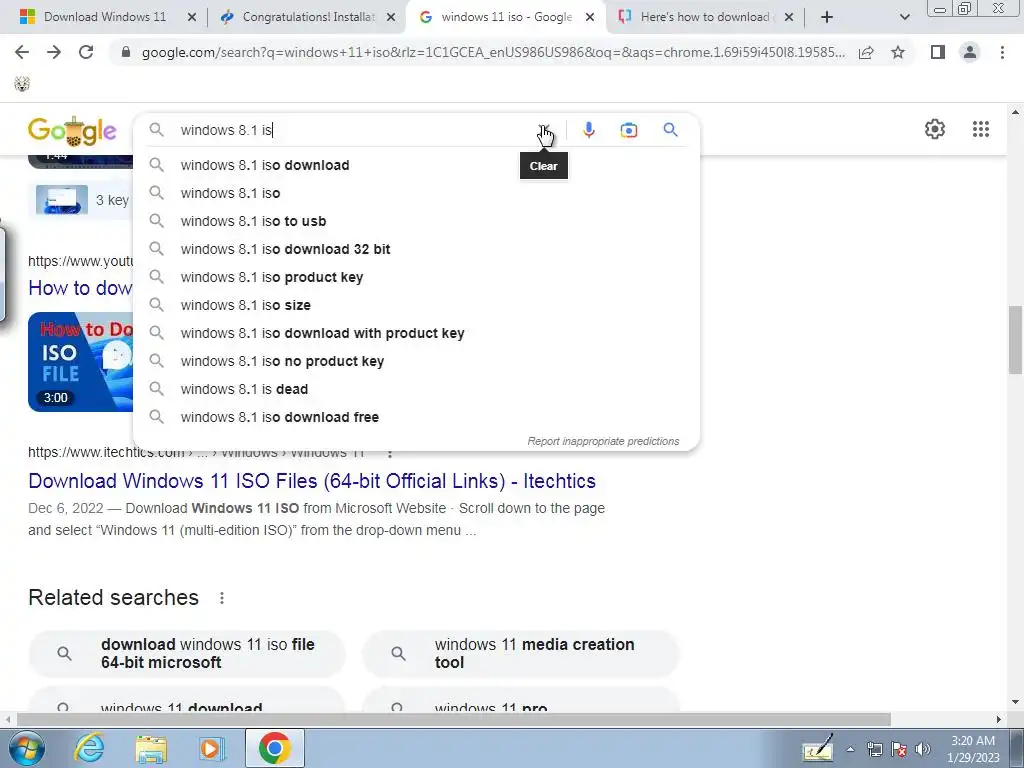Search download windows 11 iso file 64-bit microsoft
This screenshot has height=768, width=1024.
[x=187, y=654]
